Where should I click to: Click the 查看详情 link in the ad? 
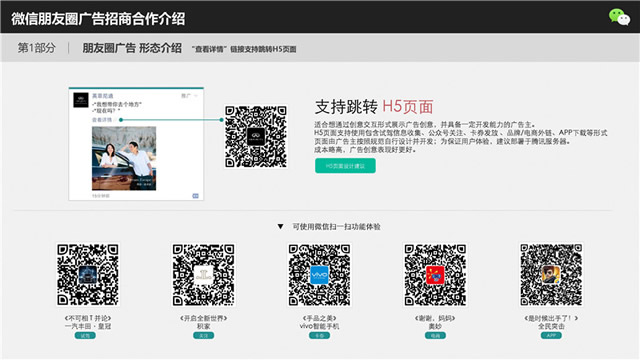102,120
